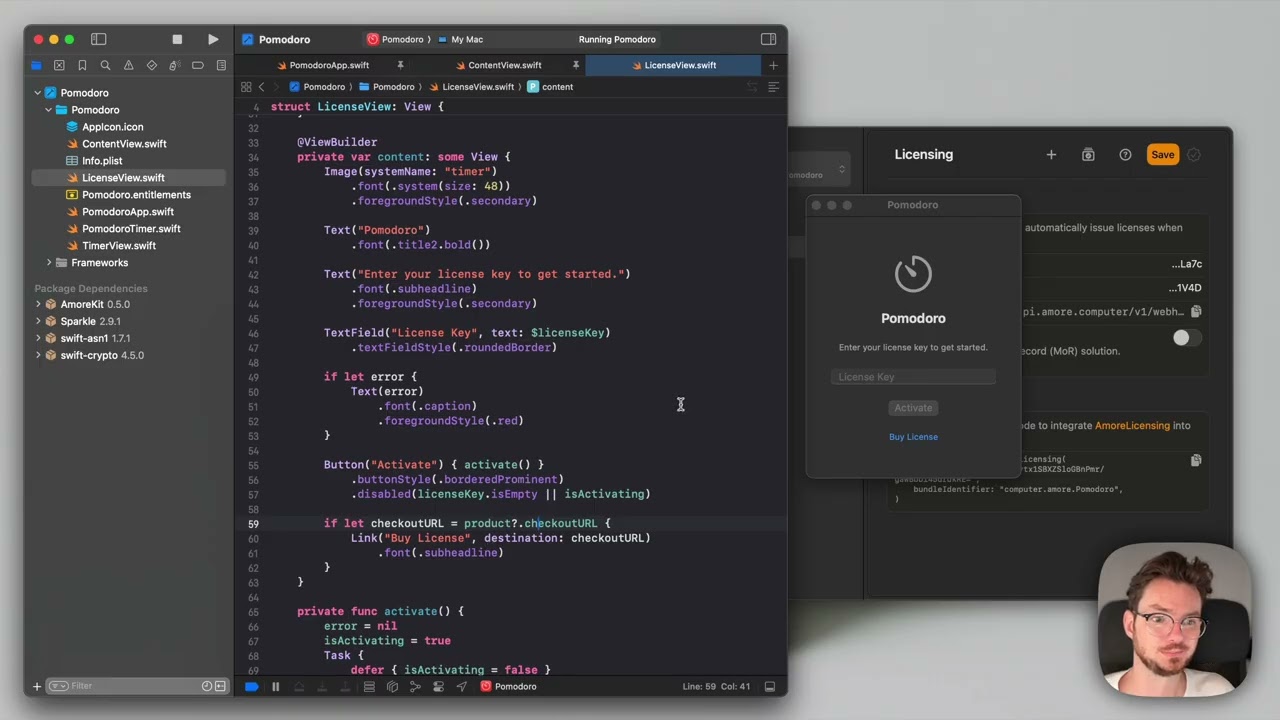Add a file with navigator plus button
This screenshot has width=1280, height=720.
coord(37,686)
